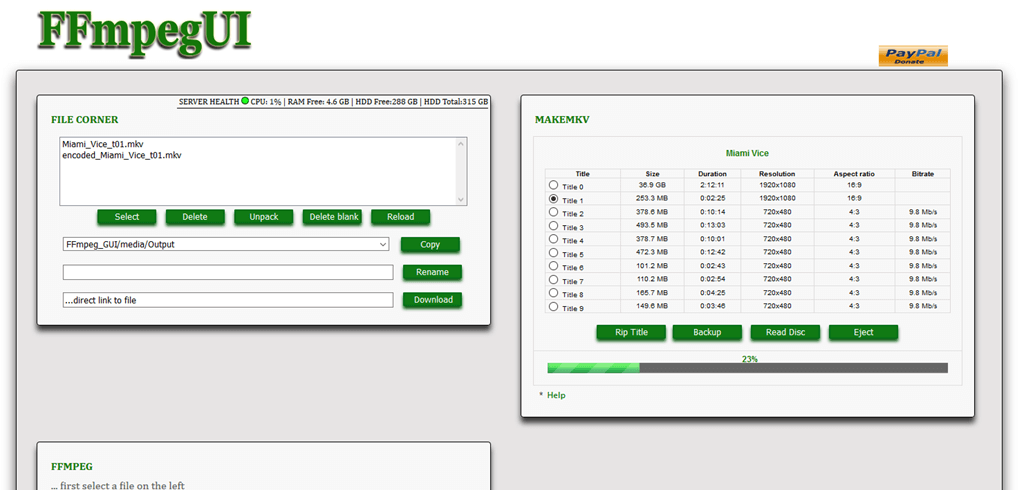The width and height of the screenshot is (1024, 490).
Task: Select Title 0 radio button
Action: [554, 185]
